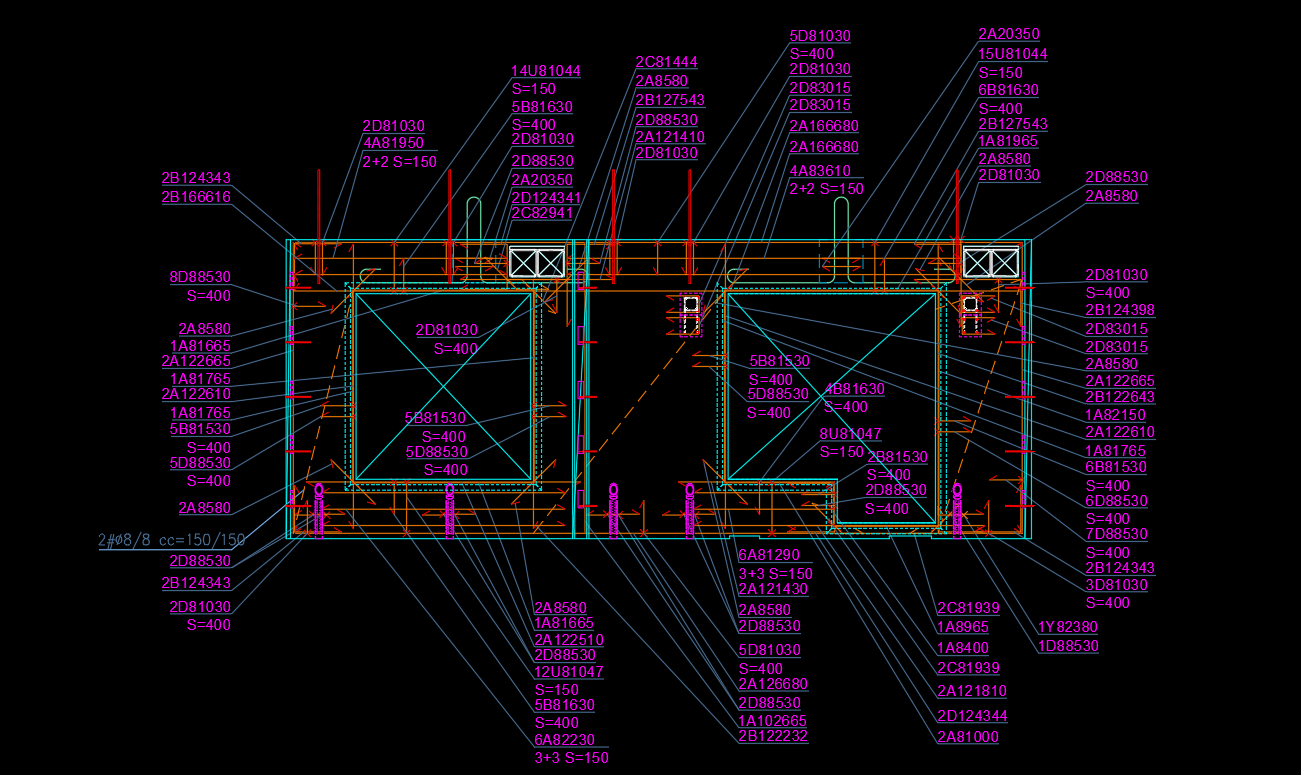Screen dimensions: 1301x775
Task: Click the 14U81044 rebar label
Action: [x=545, y=71]
